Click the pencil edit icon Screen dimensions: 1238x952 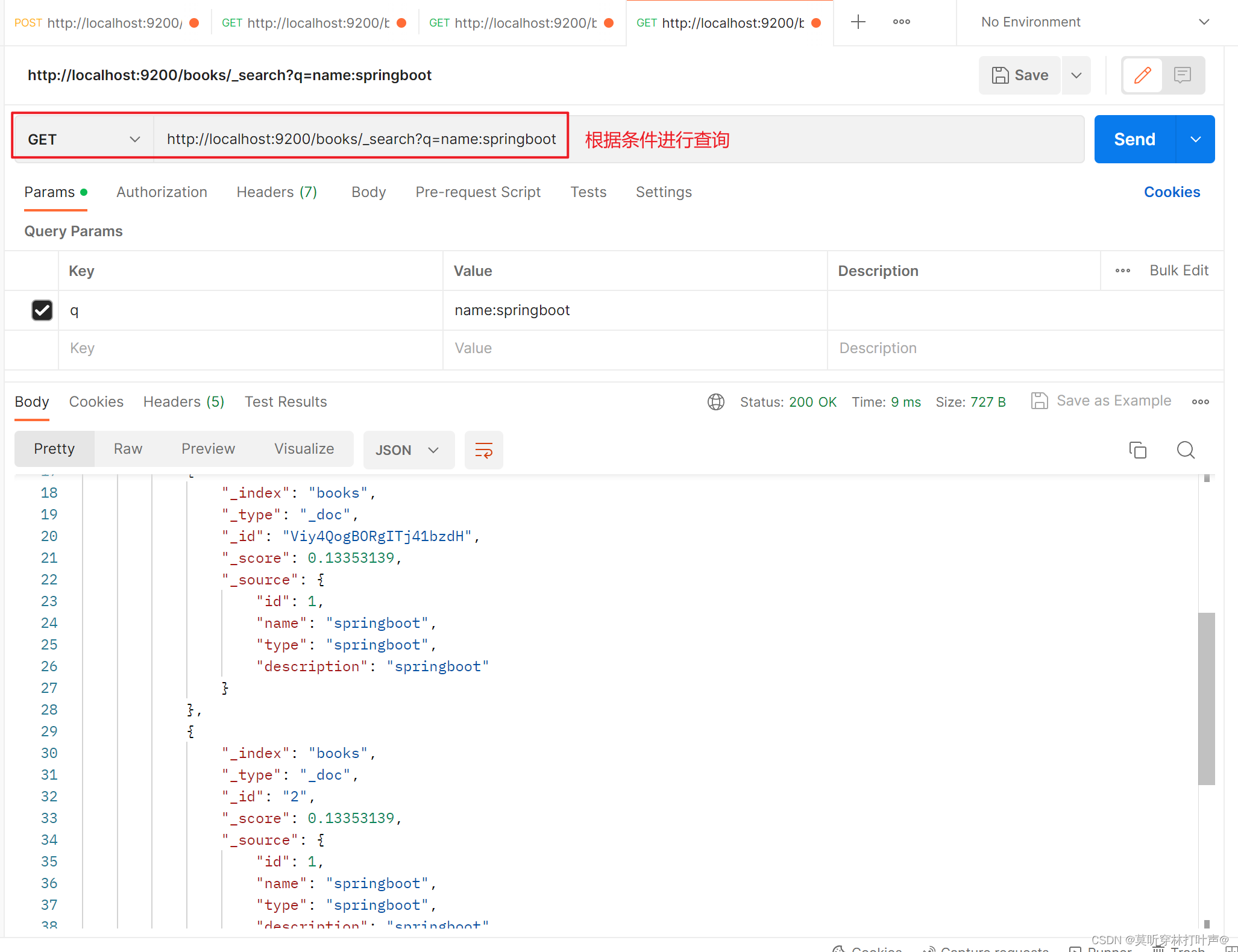[x=1142, y=75]
